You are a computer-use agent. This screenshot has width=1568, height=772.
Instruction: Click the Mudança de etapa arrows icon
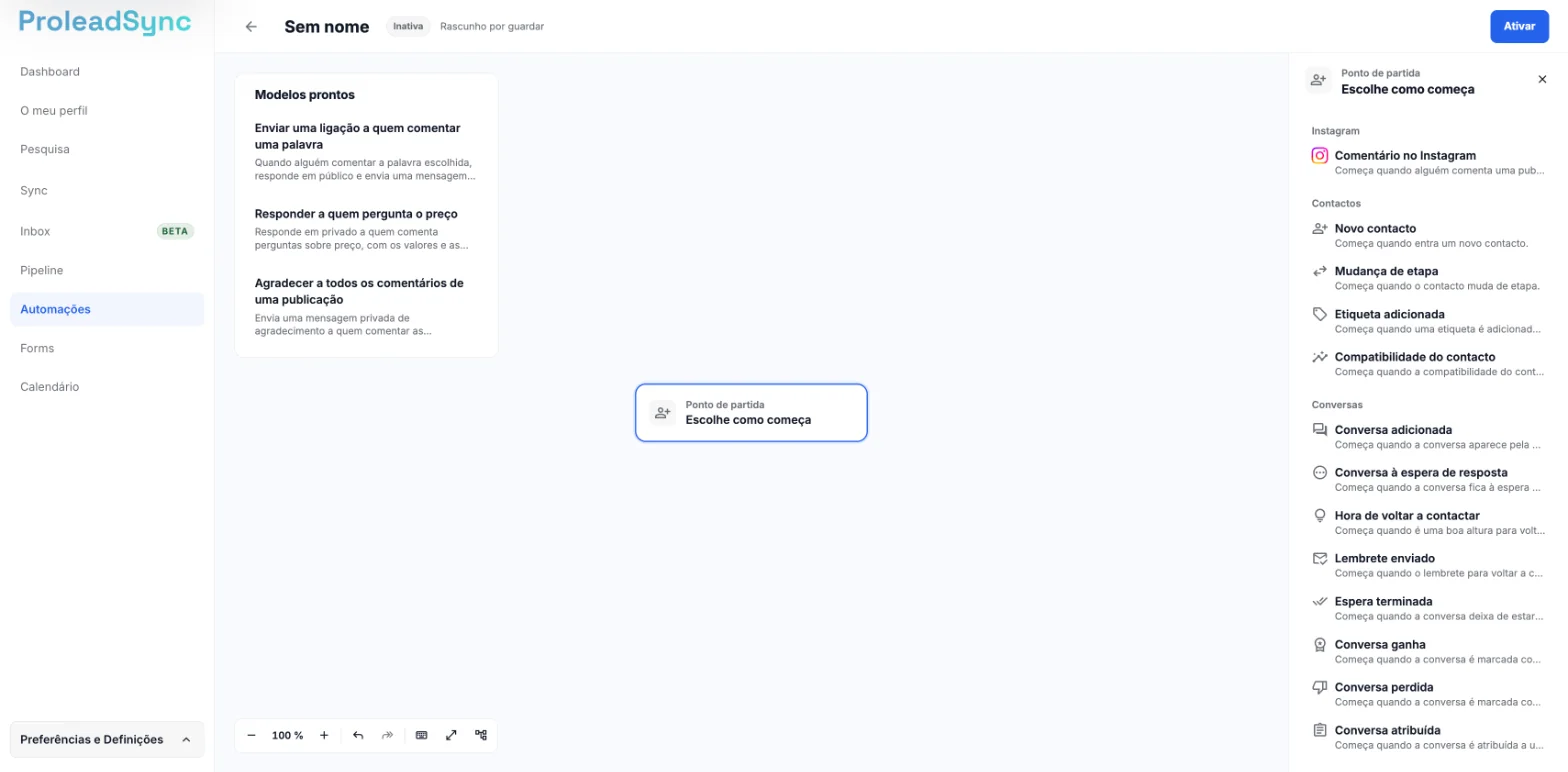(1320, 271)
